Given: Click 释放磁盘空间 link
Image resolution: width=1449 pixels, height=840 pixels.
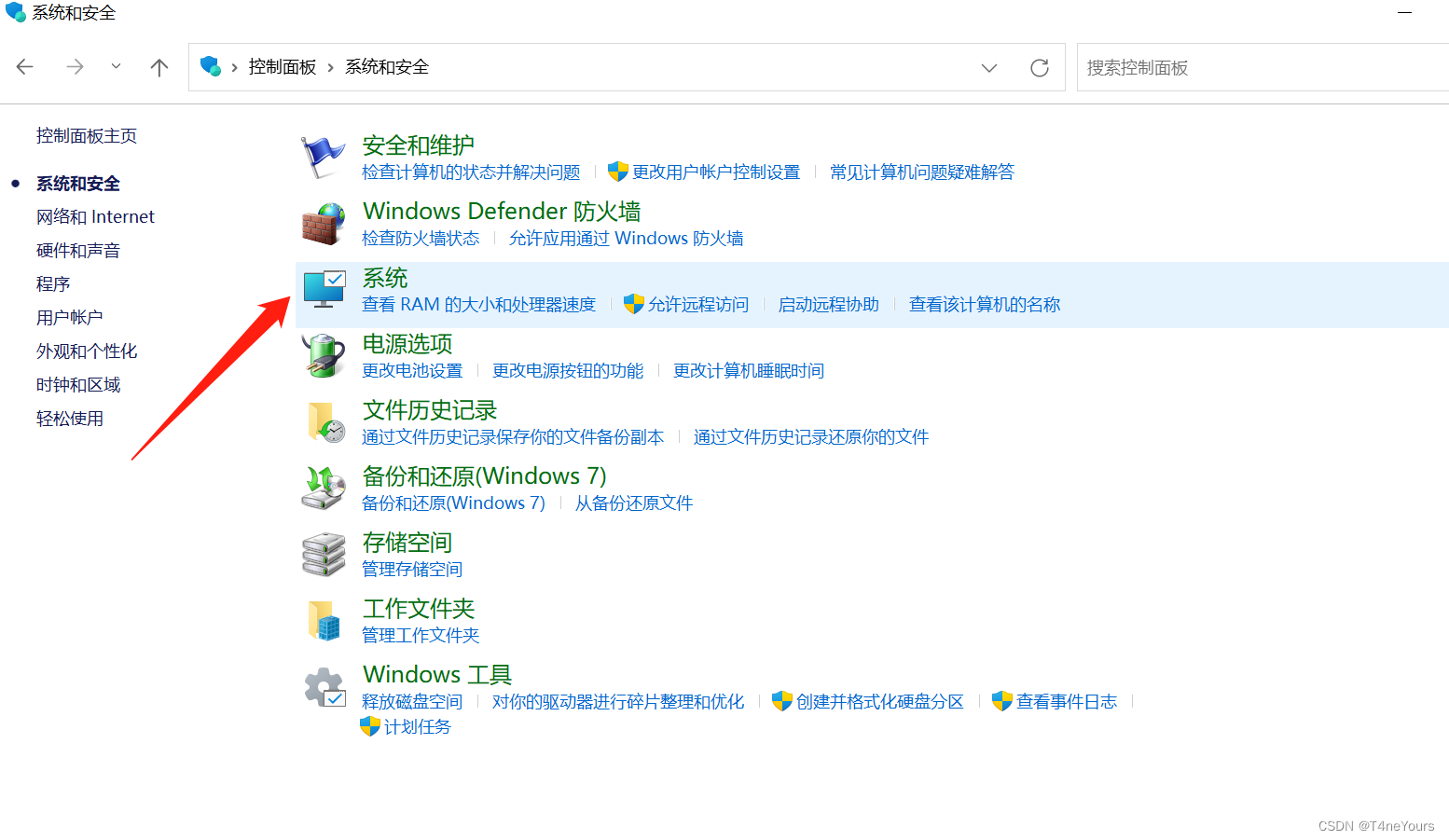Looking at the screenshot, I should tap(412, 702).
